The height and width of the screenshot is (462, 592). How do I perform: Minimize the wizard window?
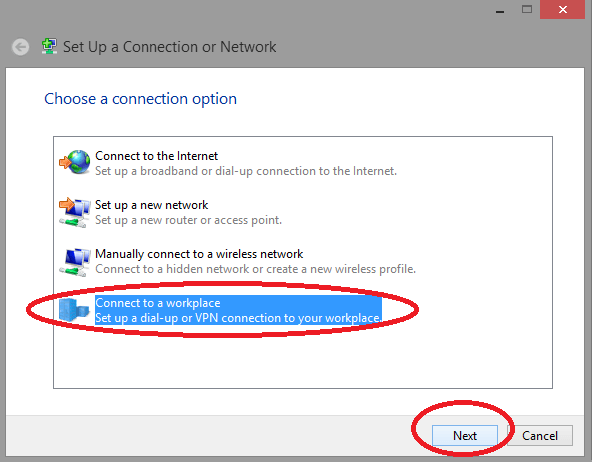(x=500, y=11)
